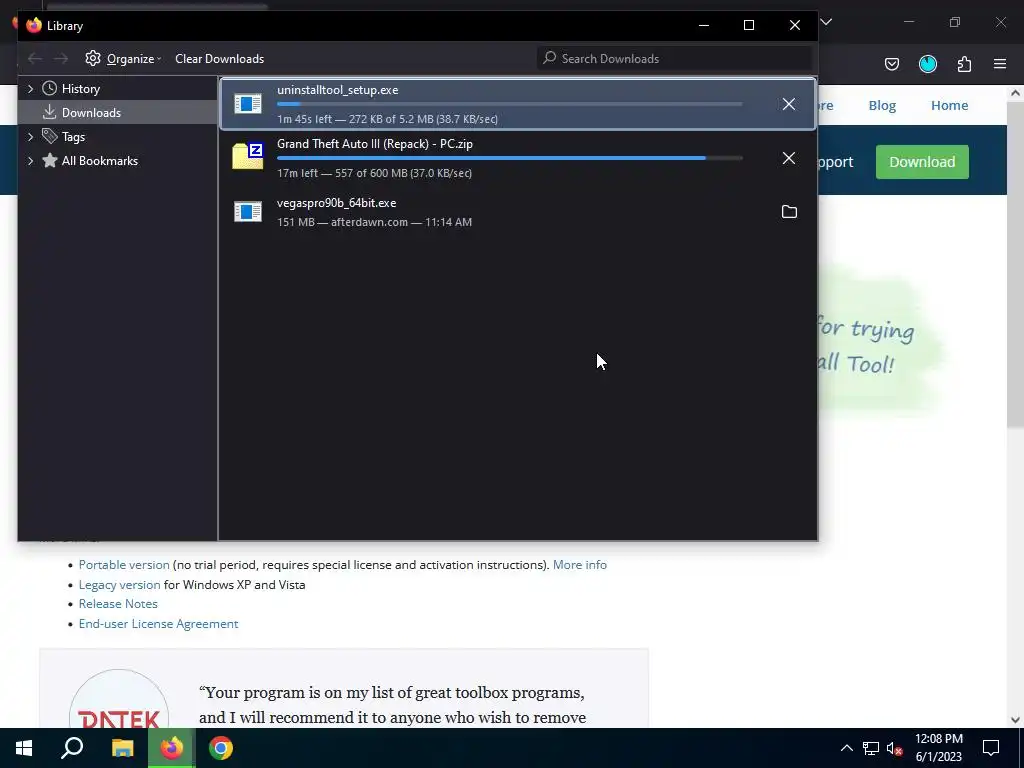
Task: Maximize the Library window
Action: [749, 25]
